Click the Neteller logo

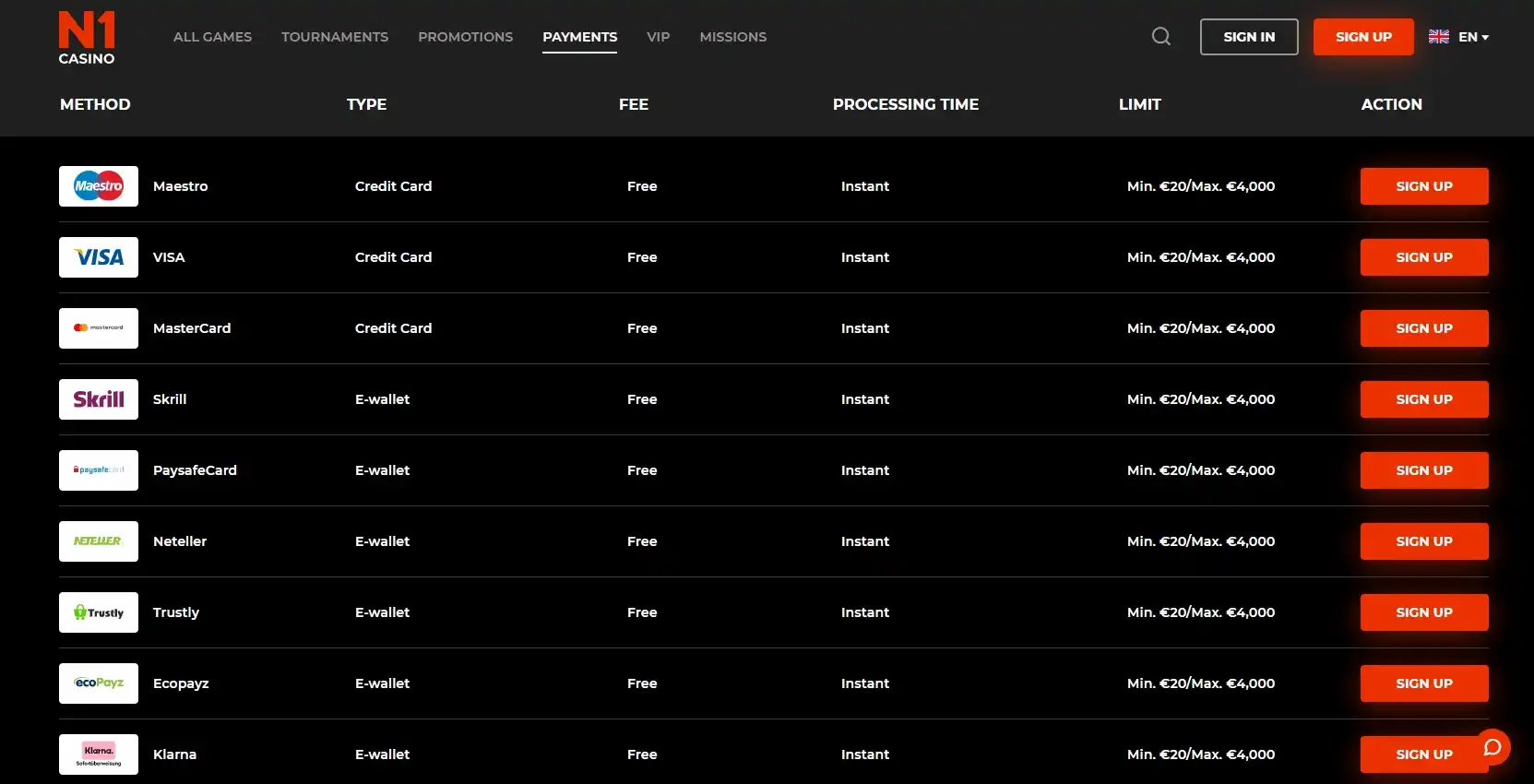pos(99,541)
